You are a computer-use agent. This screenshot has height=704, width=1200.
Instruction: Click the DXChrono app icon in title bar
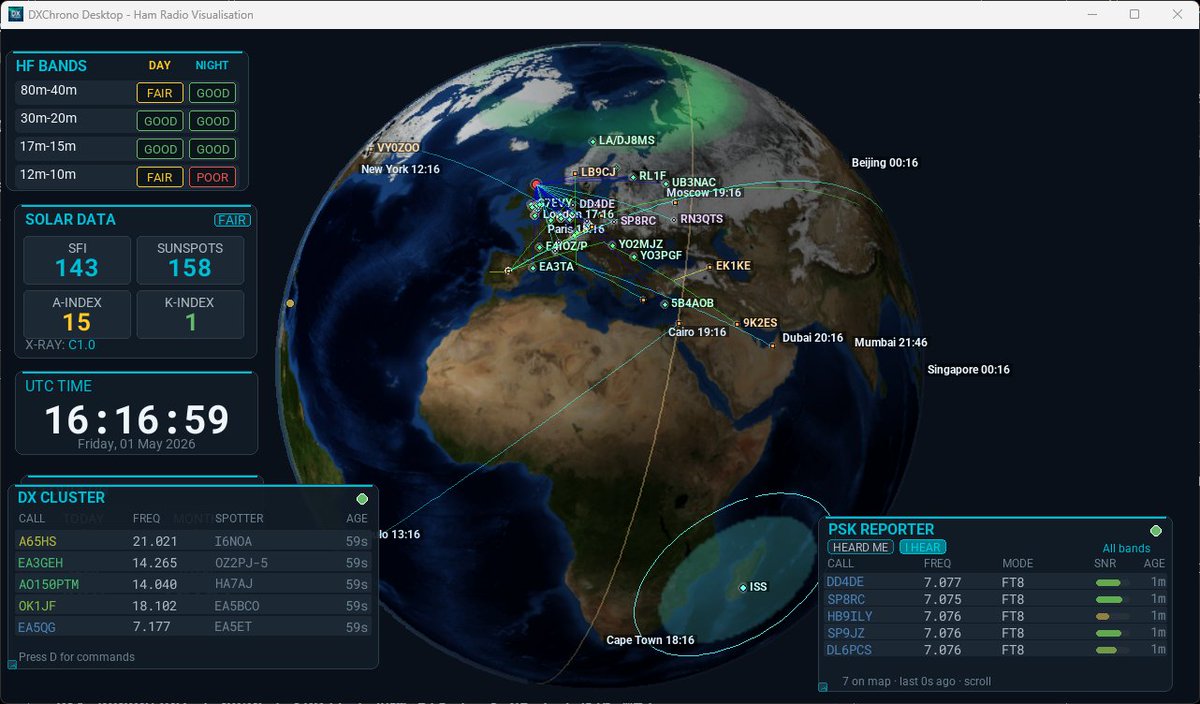15,14
